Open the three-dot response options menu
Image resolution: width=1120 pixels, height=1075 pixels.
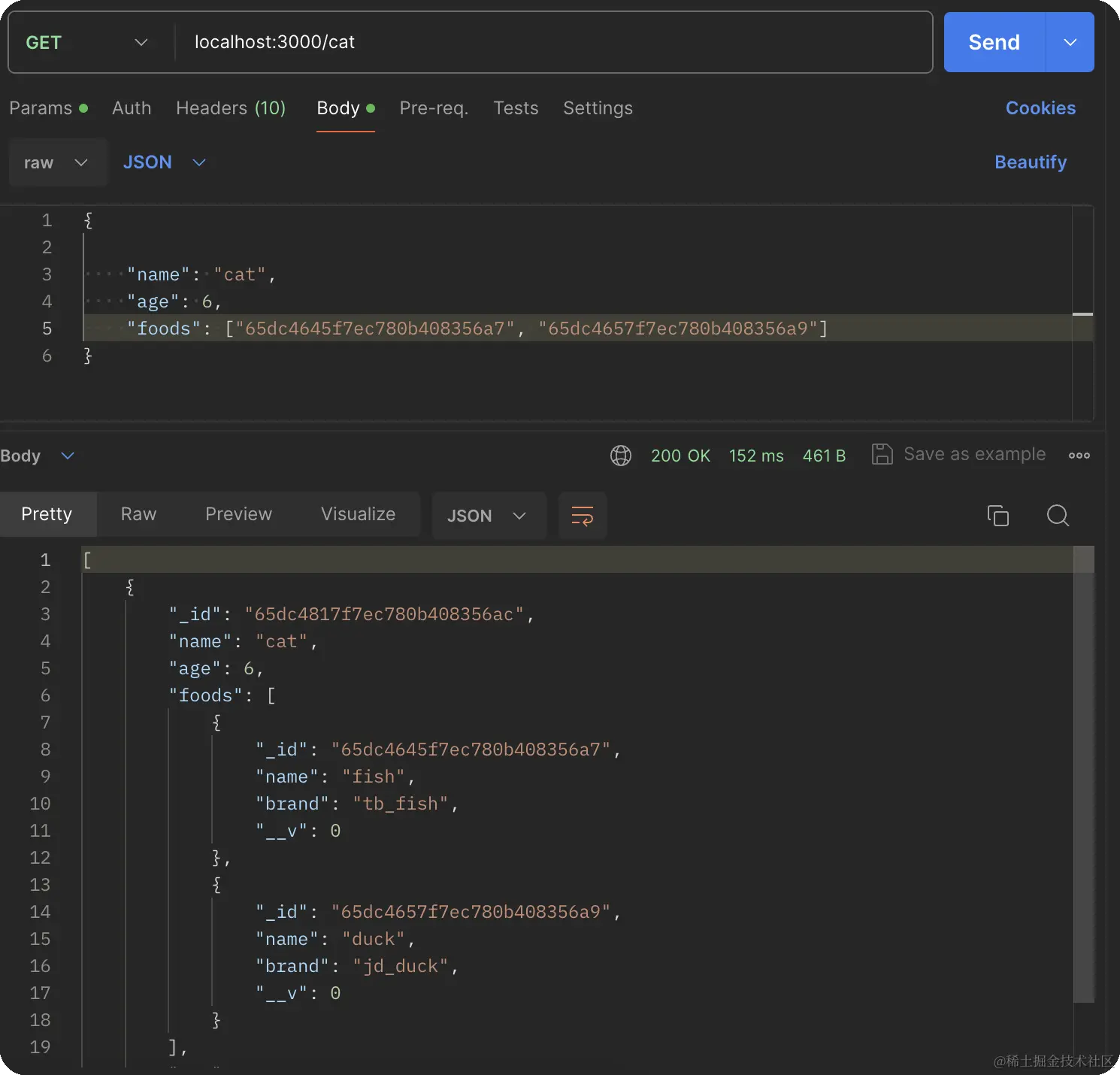pos(1079,456)
